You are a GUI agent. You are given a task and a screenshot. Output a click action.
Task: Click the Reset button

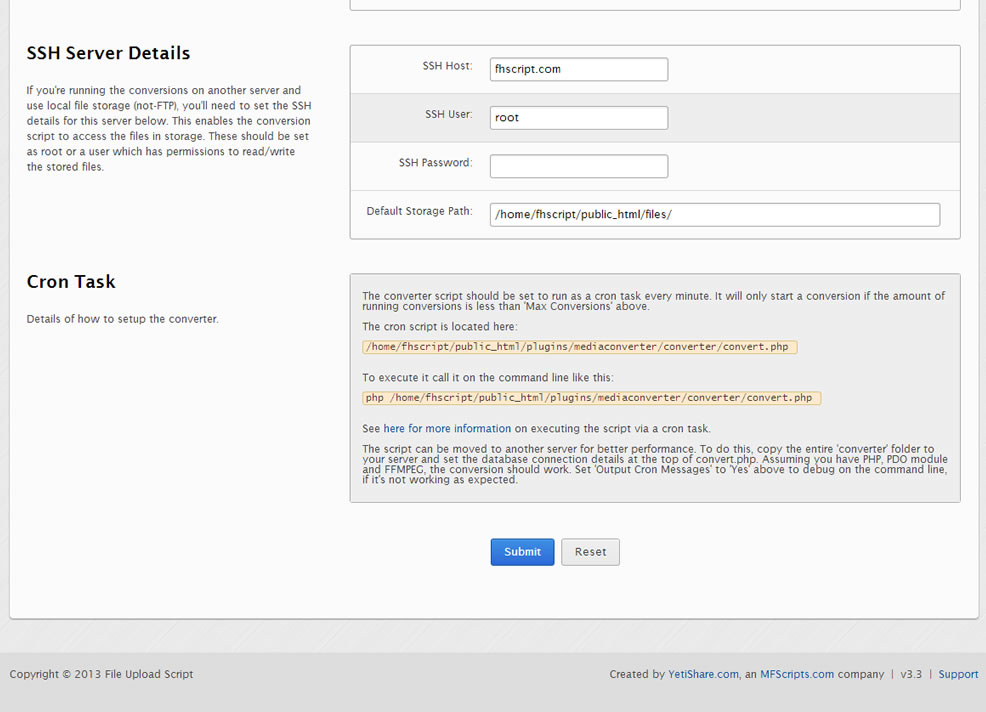click(x=590, y=552)
